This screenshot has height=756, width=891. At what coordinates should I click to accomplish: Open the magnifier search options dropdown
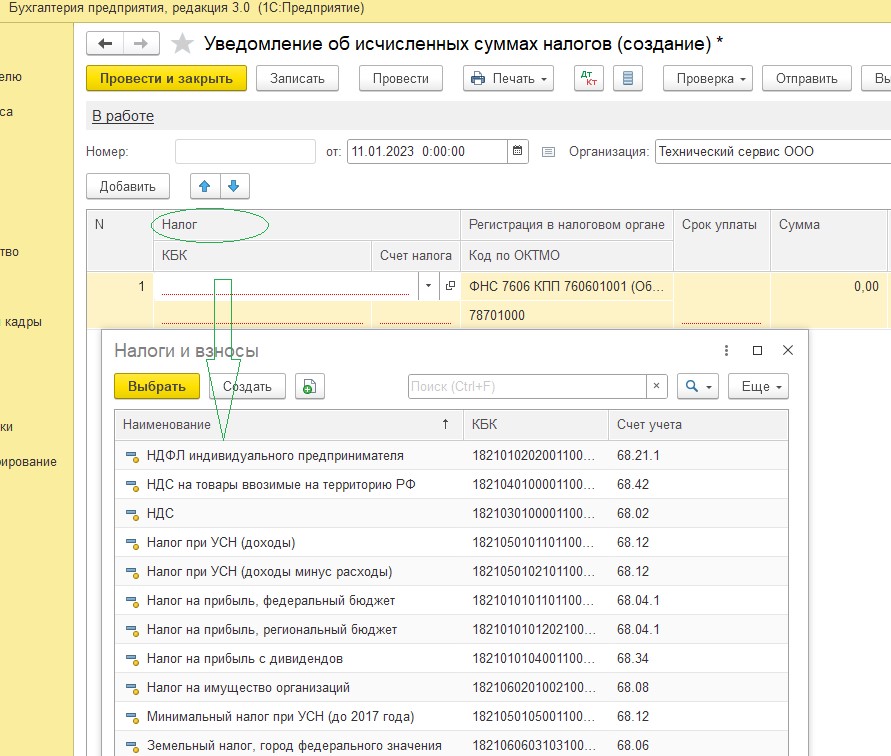click(697, 387)
